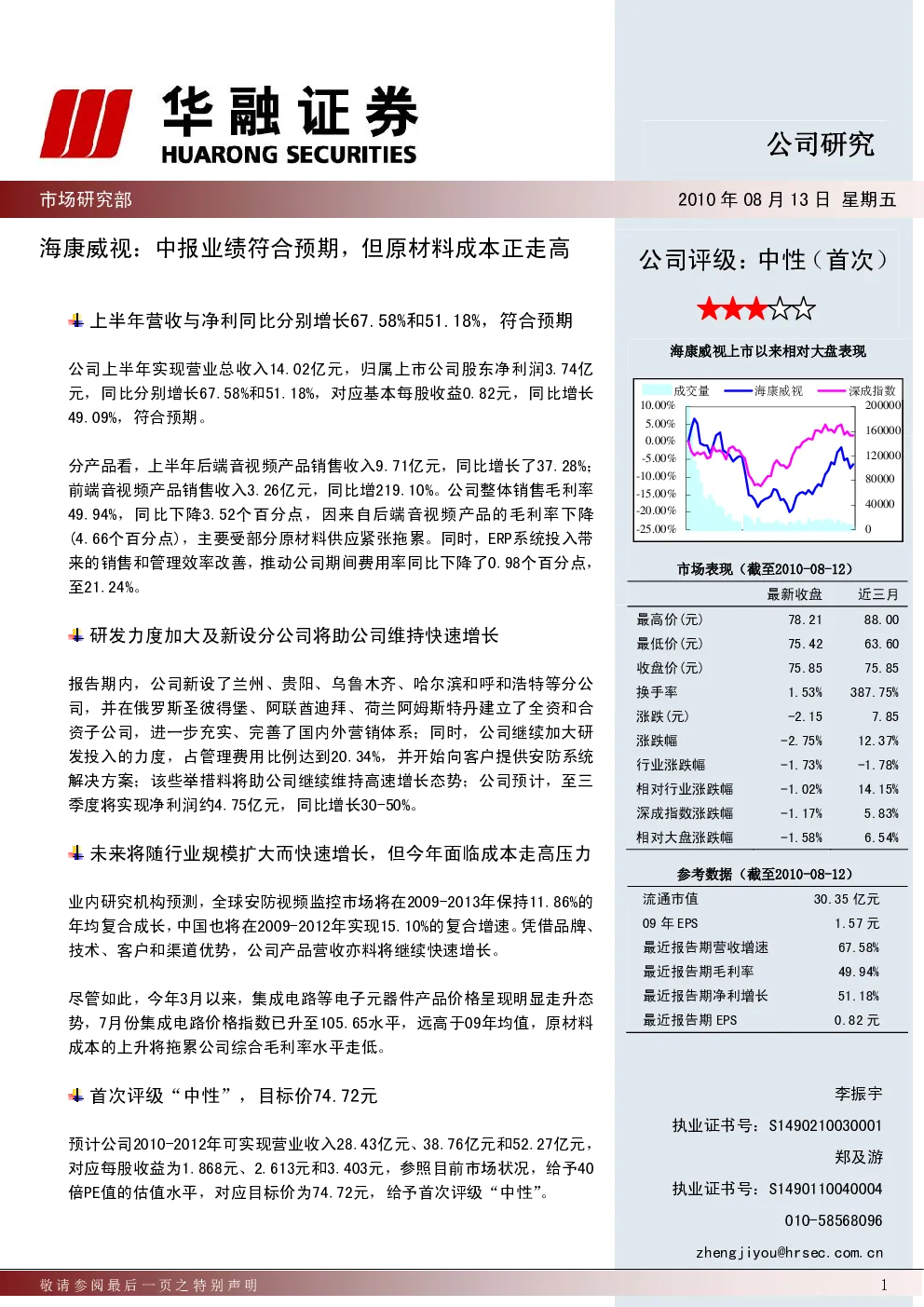Click the value -2.15
Screen dimensions: 924x1307
tap(805, 716)
